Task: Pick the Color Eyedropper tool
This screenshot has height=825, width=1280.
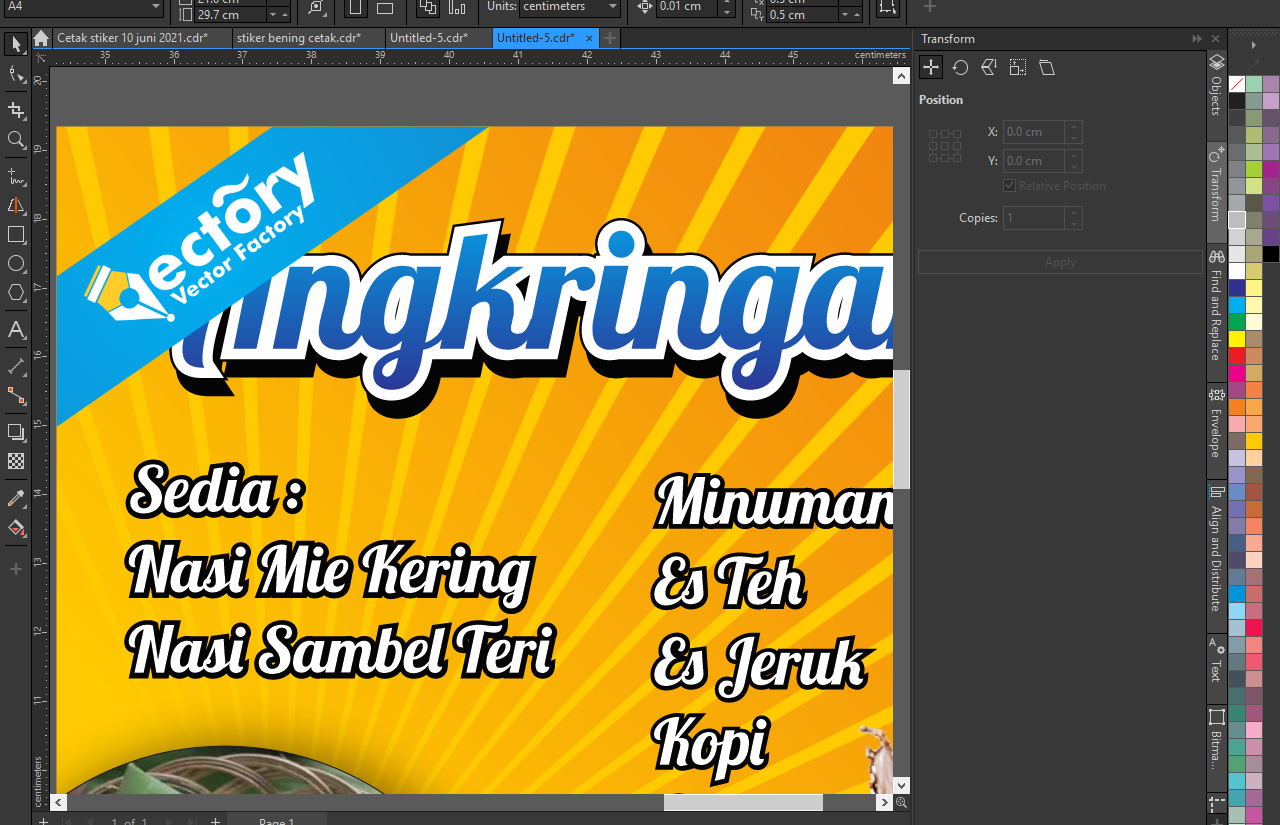Action: [16, 498]
